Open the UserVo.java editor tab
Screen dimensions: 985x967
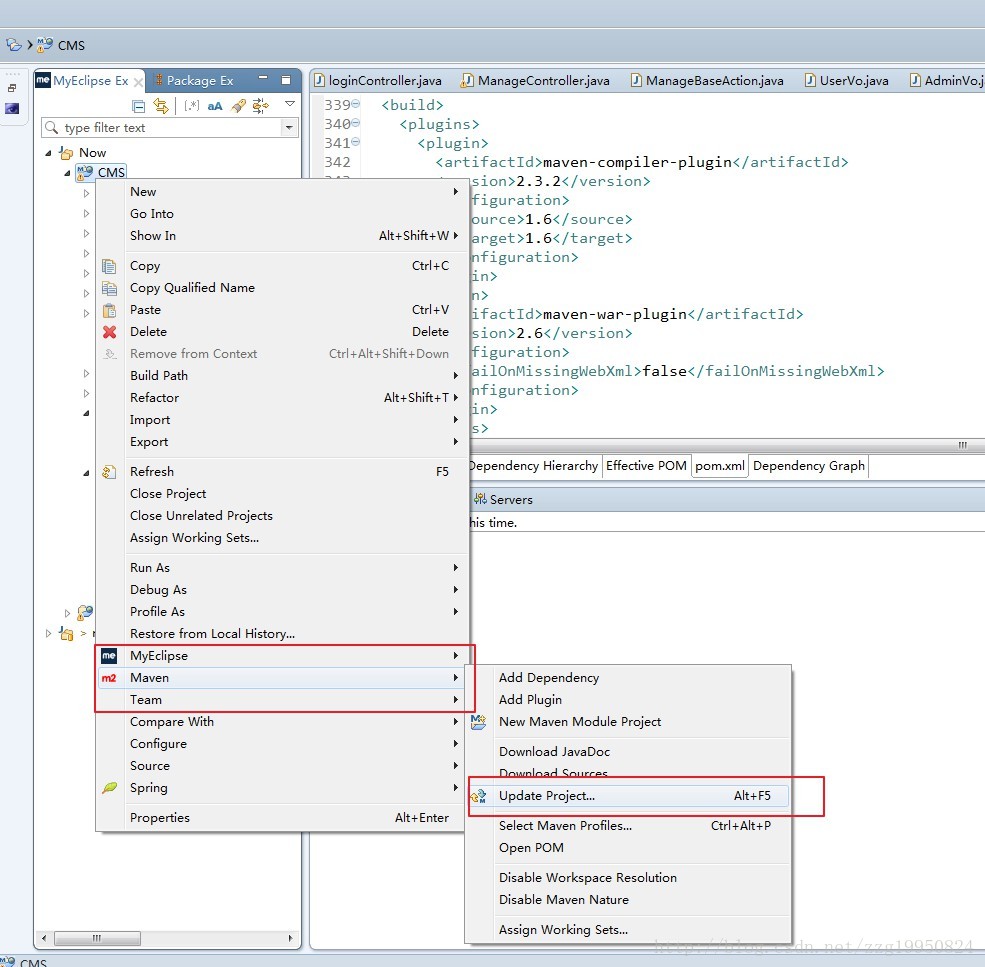[x=847, y=80]
